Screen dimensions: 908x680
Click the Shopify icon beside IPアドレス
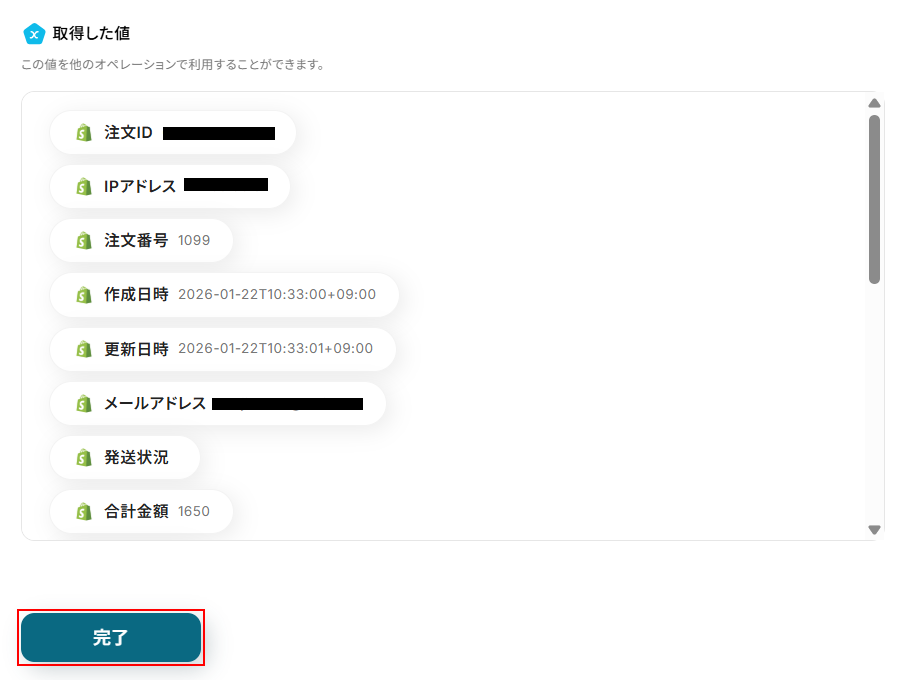point(84,187)
